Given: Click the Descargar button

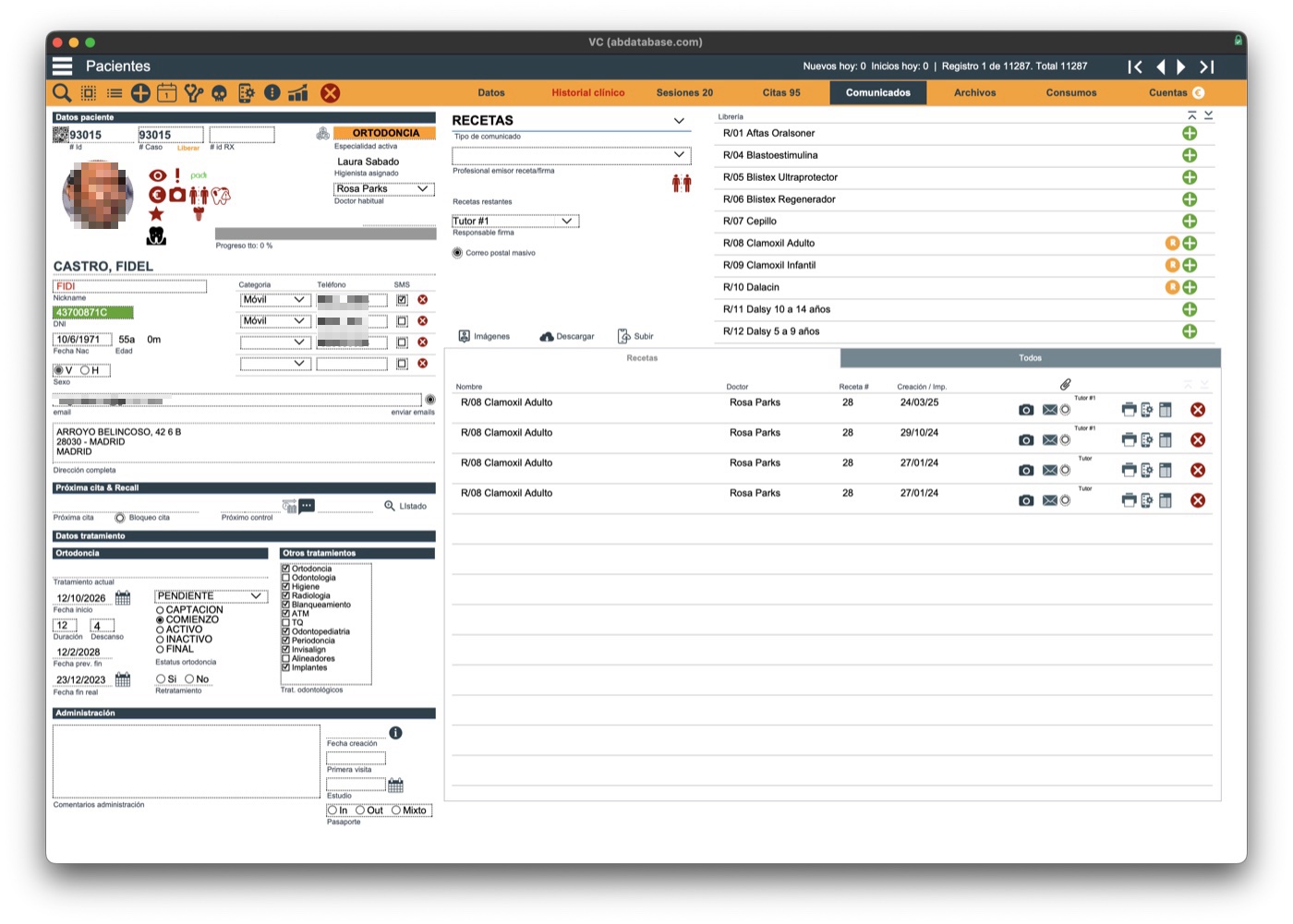Looking at the screenshot, I should 567,336.
